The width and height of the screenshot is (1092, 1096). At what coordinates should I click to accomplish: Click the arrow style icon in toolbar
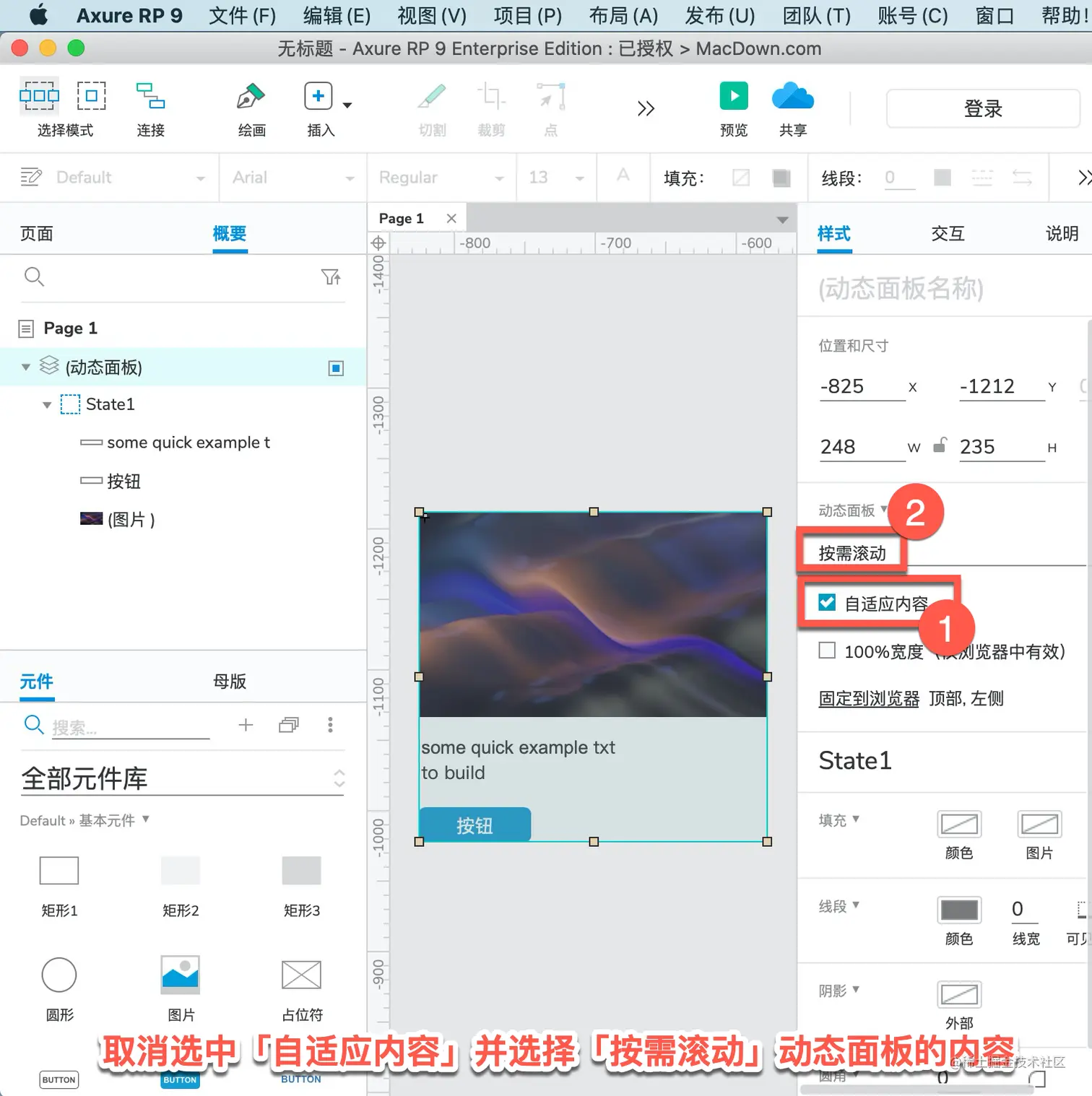[1022, 178]
